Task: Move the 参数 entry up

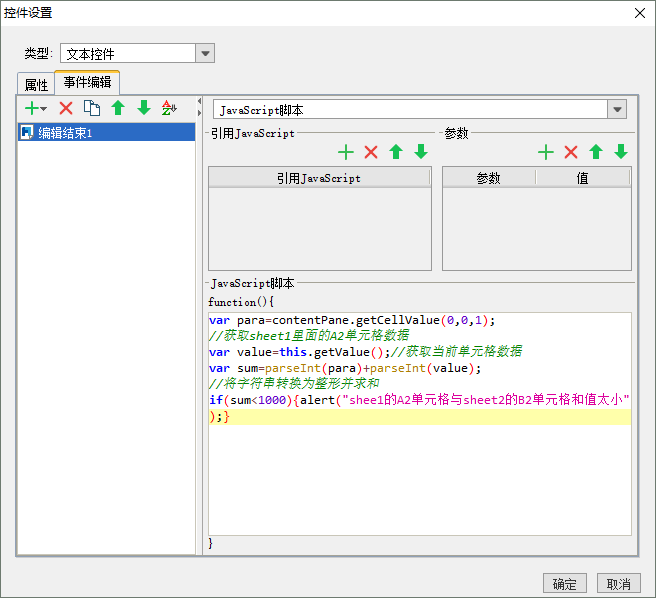Action: (x=596, y=152)
